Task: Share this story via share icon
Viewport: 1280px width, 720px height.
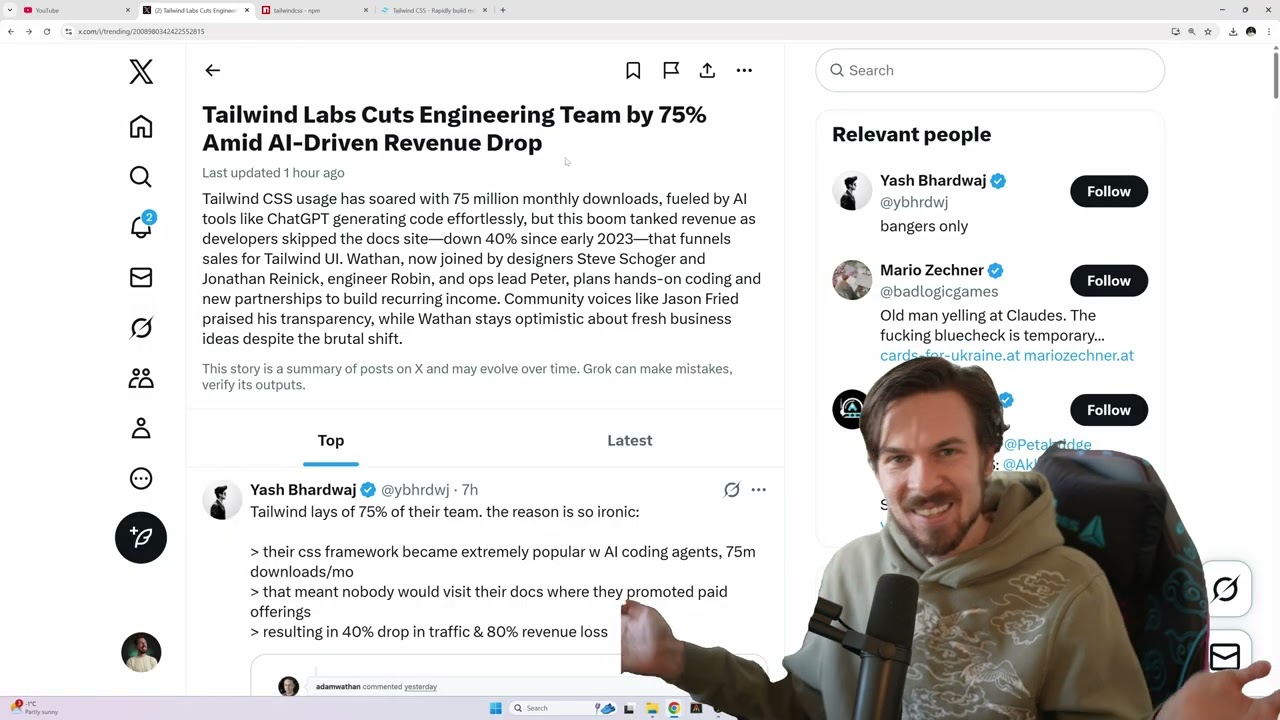Action: pos(707,70)
